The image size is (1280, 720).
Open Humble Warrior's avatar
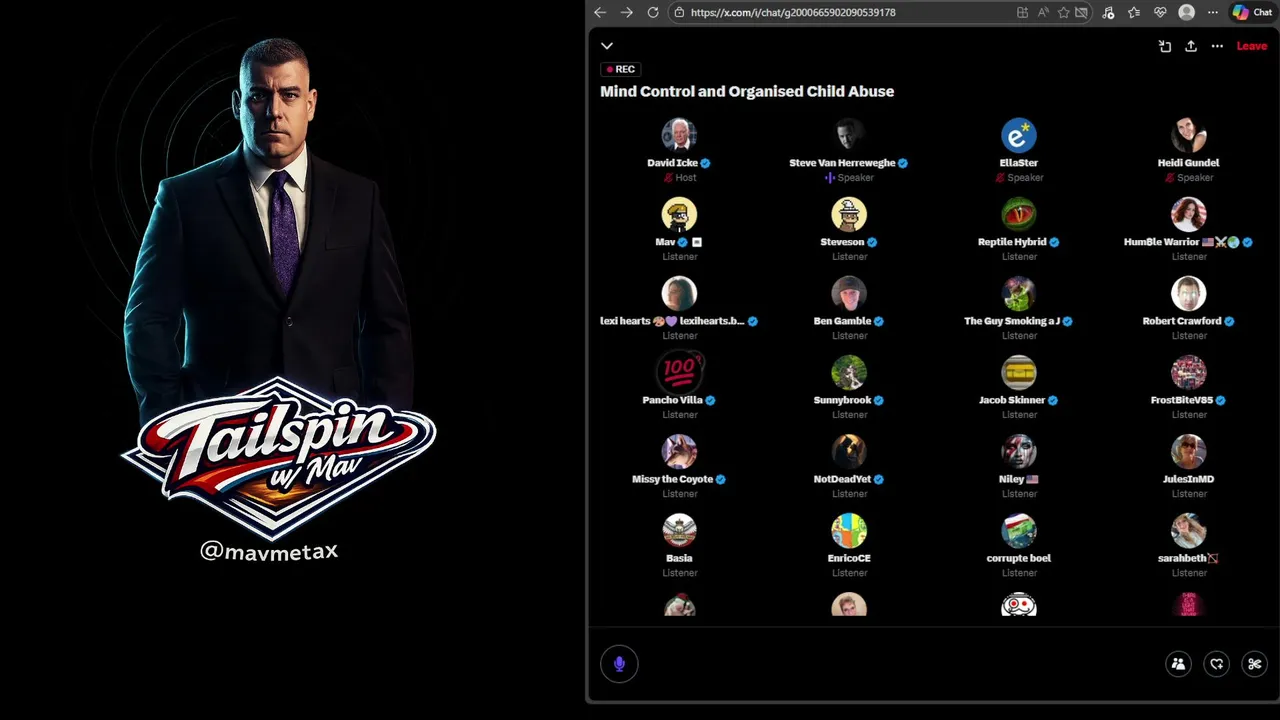pos(1189,214)
